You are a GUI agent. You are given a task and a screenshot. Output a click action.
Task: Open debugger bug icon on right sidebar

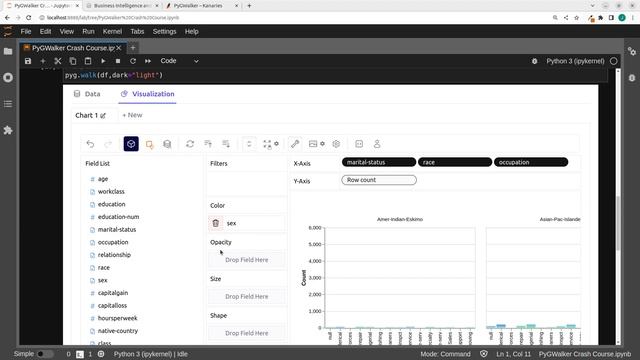(x=632, y=78)
